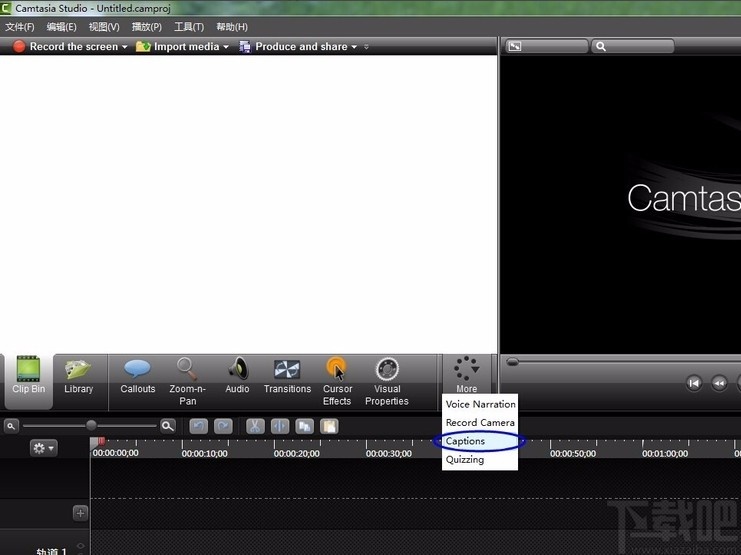Click the Camtasia Studio title bar icon
Image resolution: width=741 pixels, height=555 pixels.
[x=6, y=8]
